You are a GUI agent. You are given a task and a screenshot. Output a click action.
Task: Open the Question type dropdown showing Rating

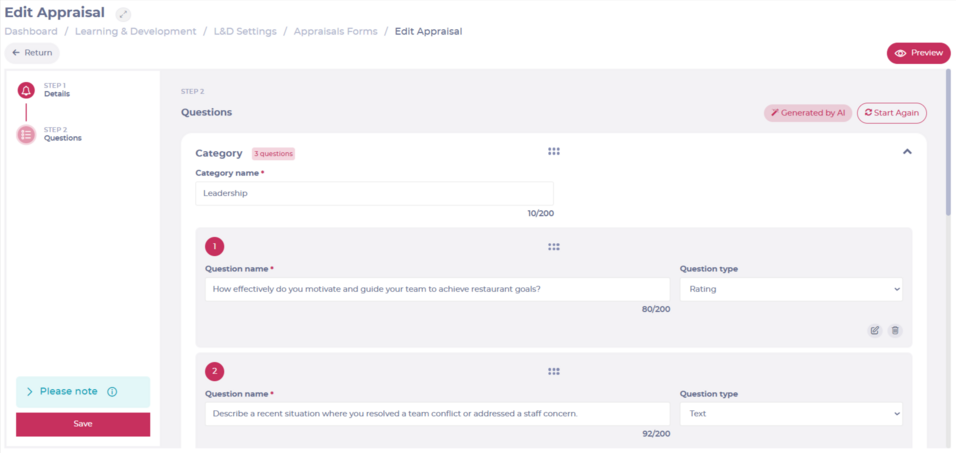(x=790, y=290)
